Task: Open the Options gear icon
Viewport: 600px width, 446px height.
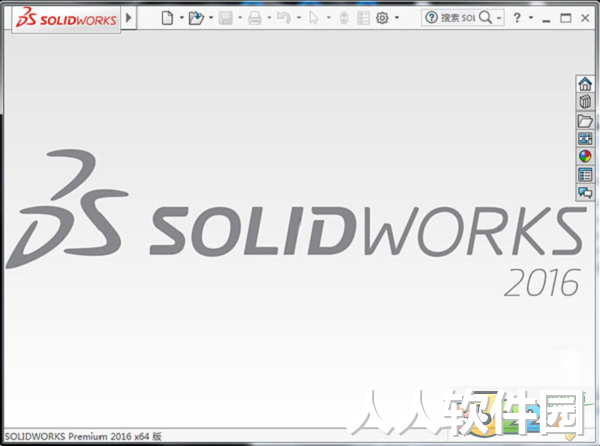Action: (x=382, y=18)
